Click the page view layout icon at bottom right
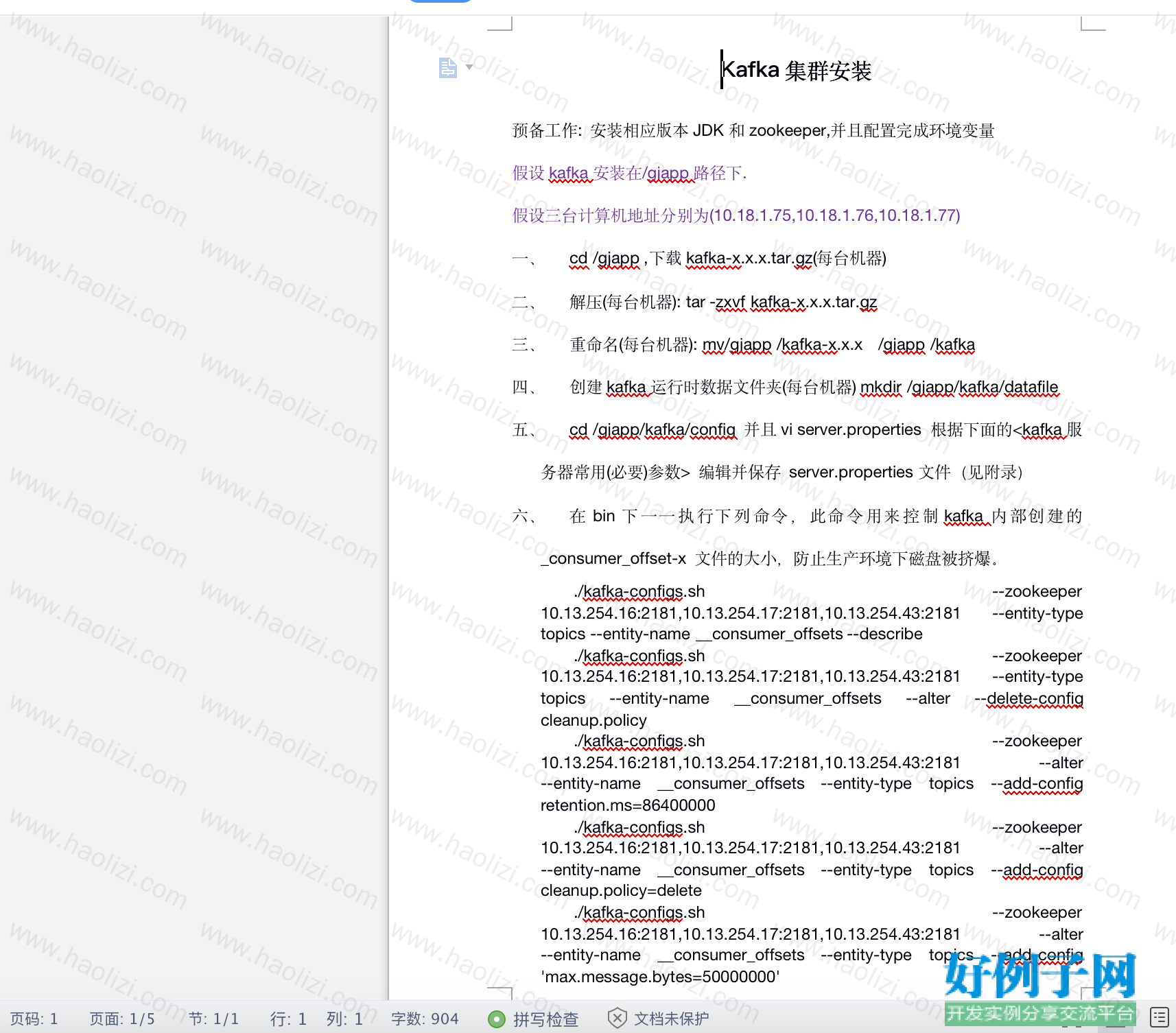The height and width of the screenshot is (1033, 1176). (x=1160, y=1017)
